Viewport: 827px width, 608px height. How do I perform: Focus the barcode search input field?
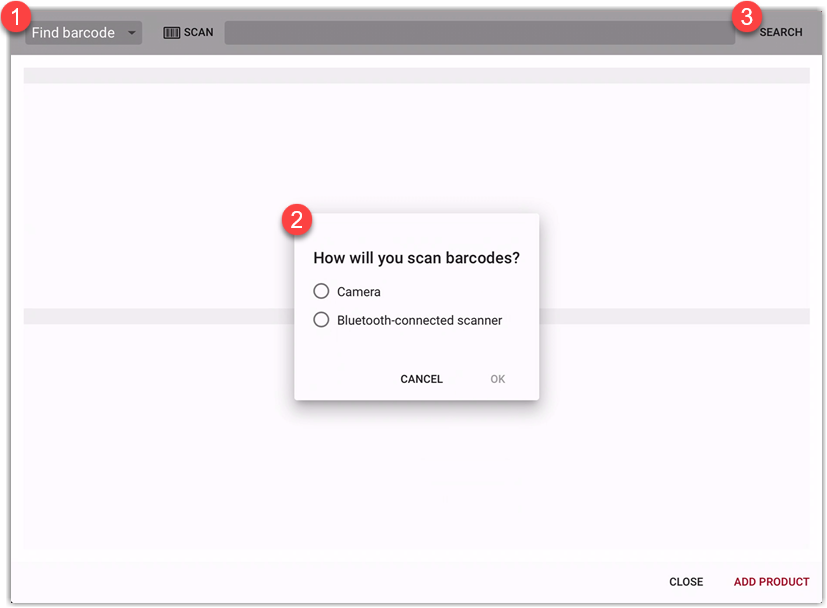click(x=479, y=33)
